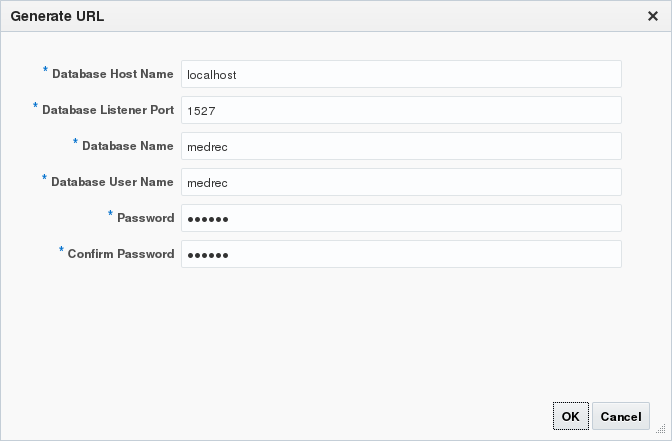Click the Database User Name label
The width and height of the screenshot is (672, 441).
pos(113,182)
